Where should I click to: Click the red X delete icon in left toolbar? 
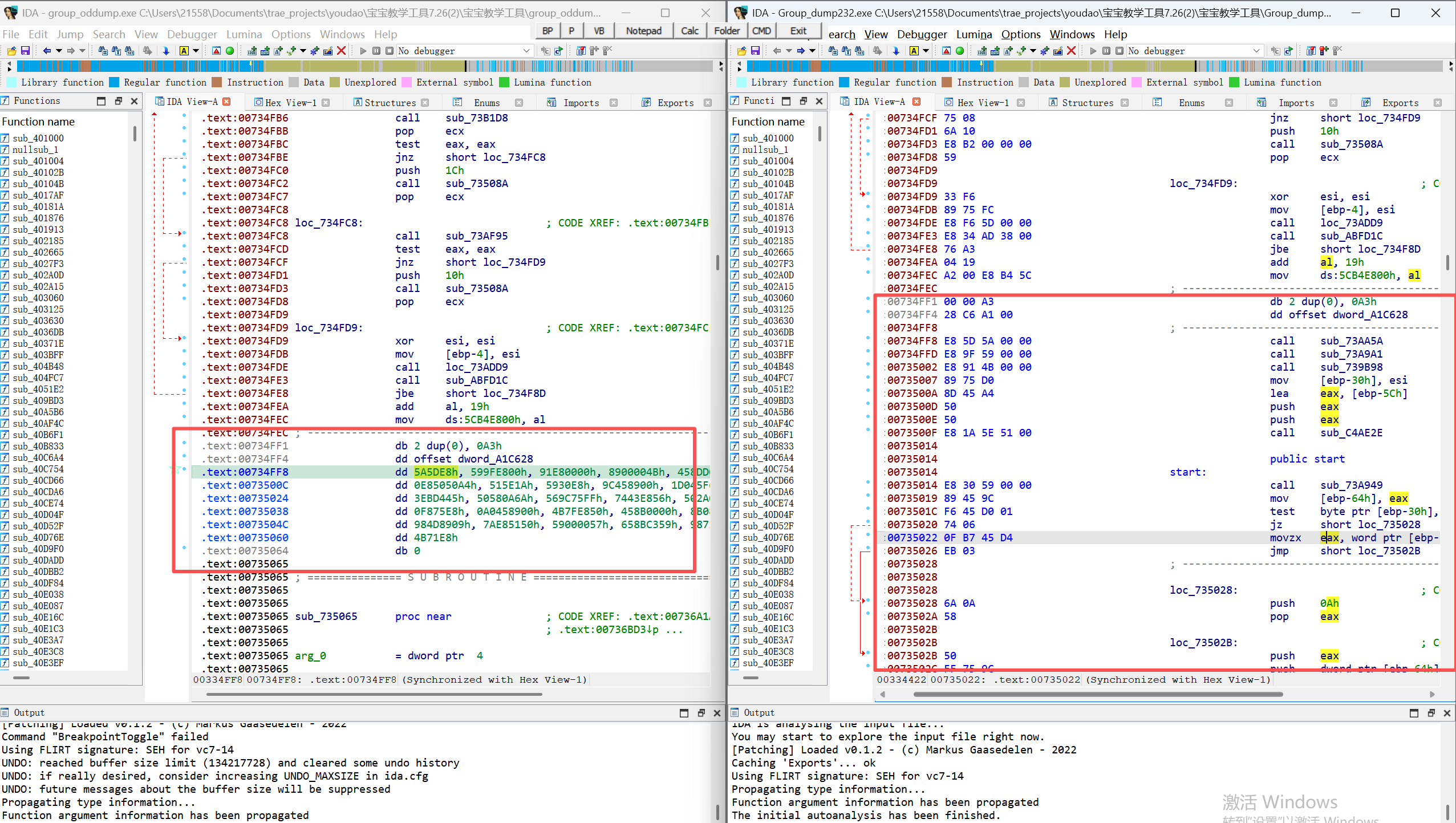point(342,51)
